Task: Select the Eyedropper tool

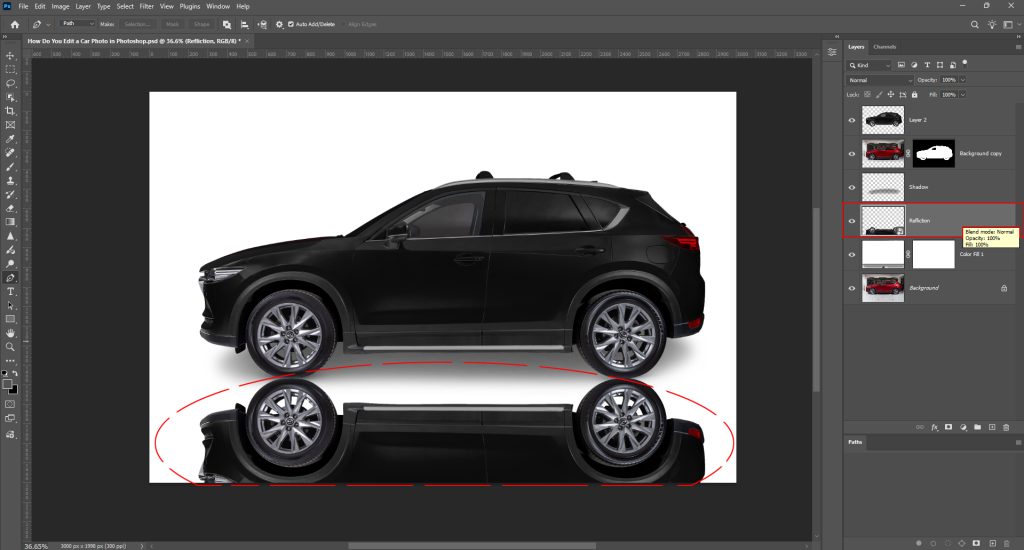Action: pos(10,139)
